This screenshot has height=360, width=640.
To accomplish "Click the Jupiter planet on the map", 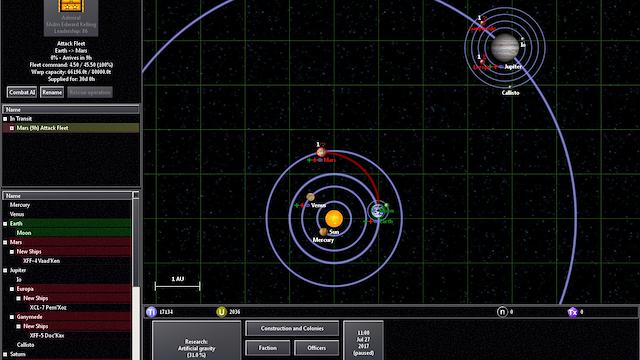I will (x=505, y=47).
